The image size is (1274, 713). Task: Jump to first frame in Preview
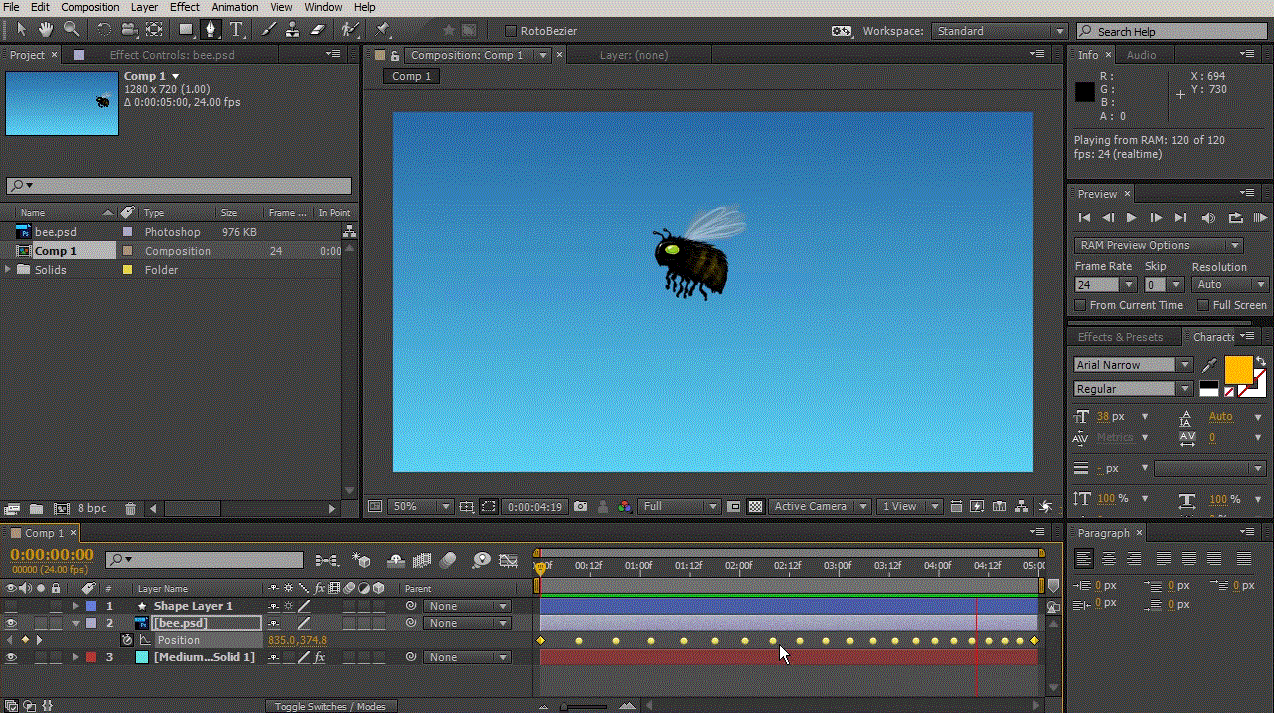click(x=1084, y=217)
